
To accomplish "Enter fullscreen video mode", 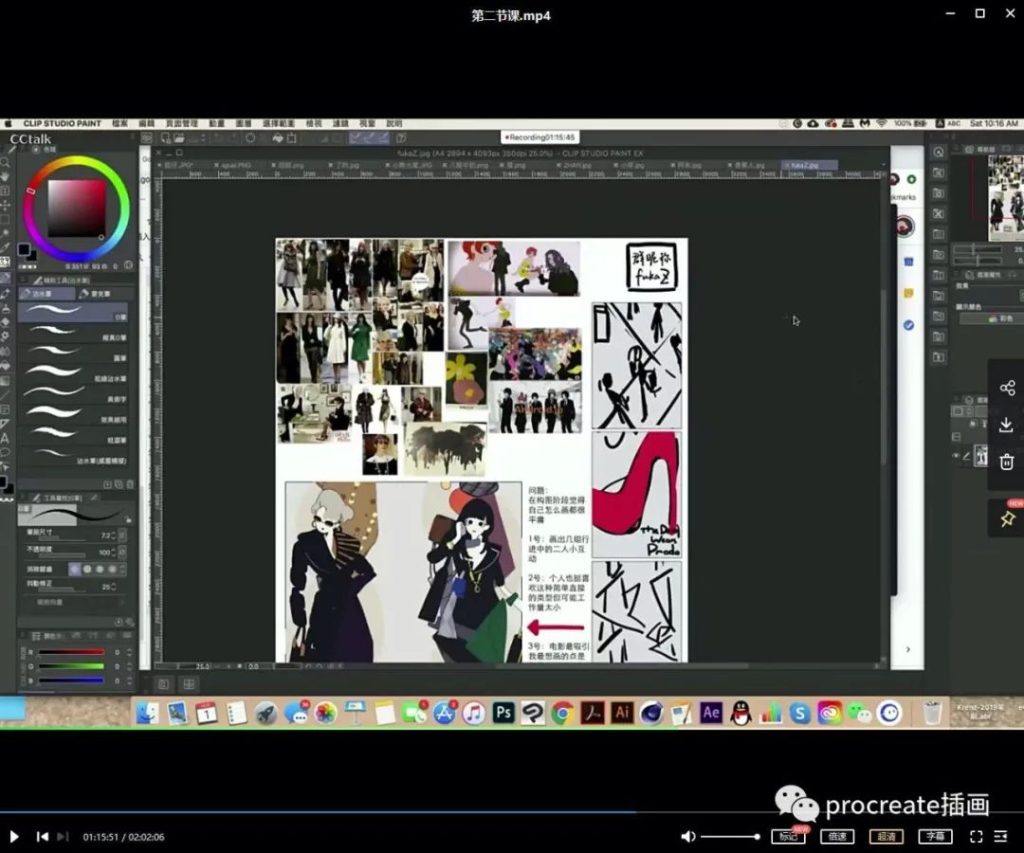I will tap(976, 836).
